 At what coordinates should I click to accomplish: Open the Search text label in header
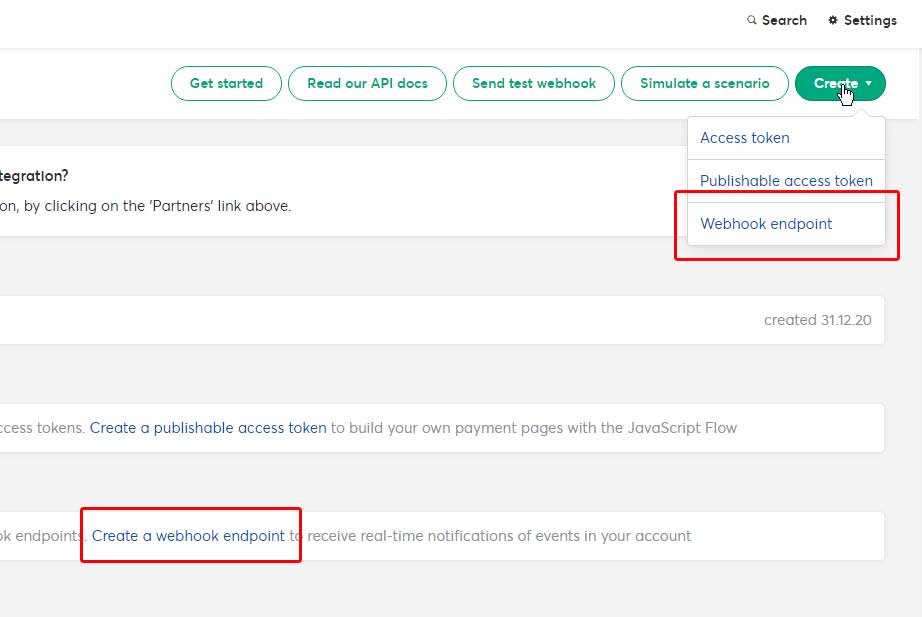pos(784,20)
